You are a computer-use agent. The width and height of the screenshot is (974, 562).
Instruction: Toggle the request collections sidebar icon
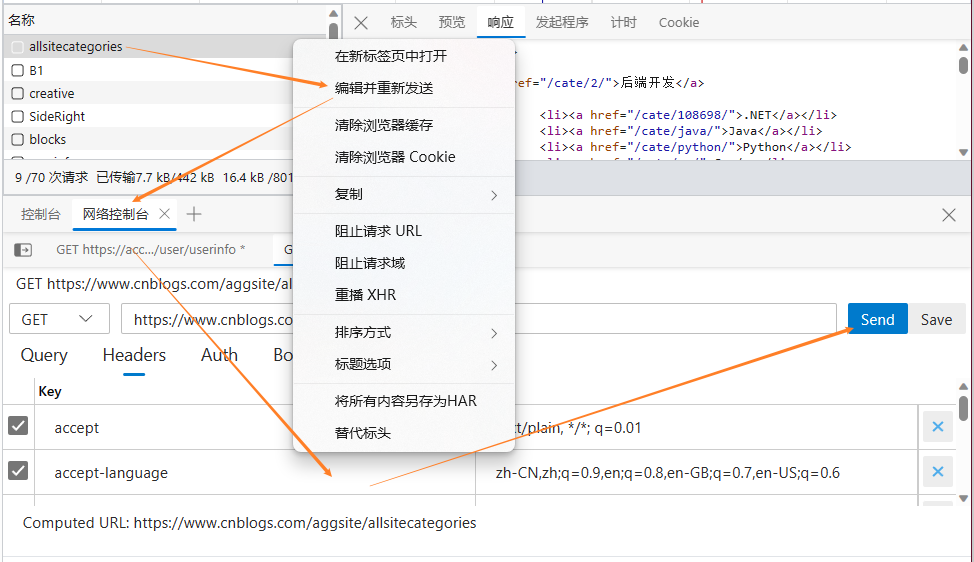point(23,250)
